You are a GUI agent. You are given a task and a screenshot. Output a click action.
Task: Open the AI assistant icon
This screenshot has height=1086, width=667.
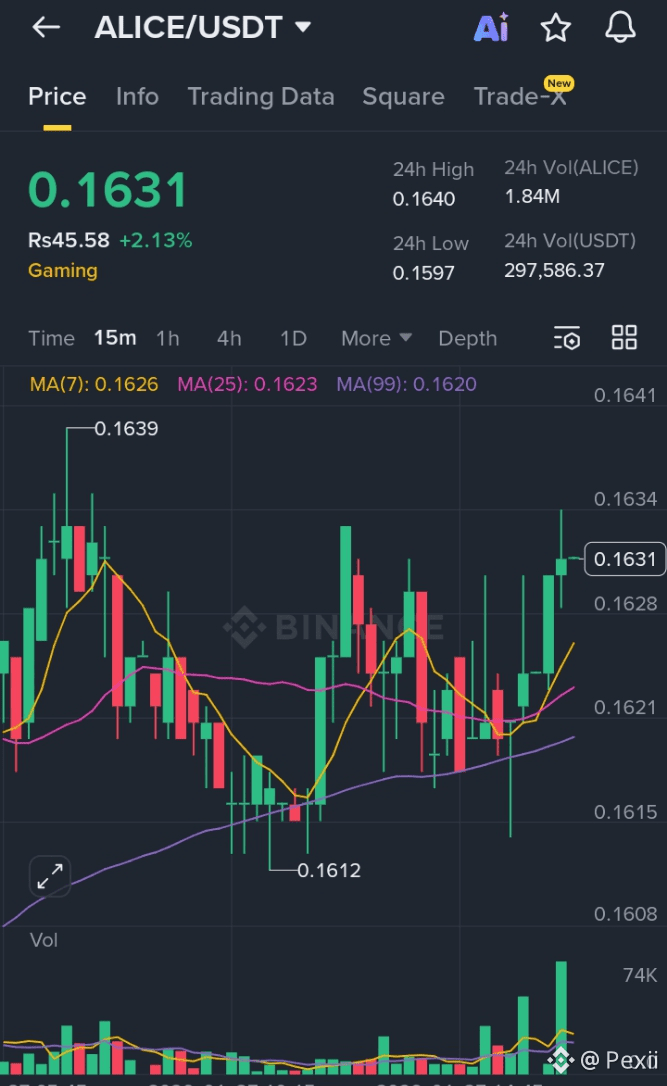click(x=491, y=28)
